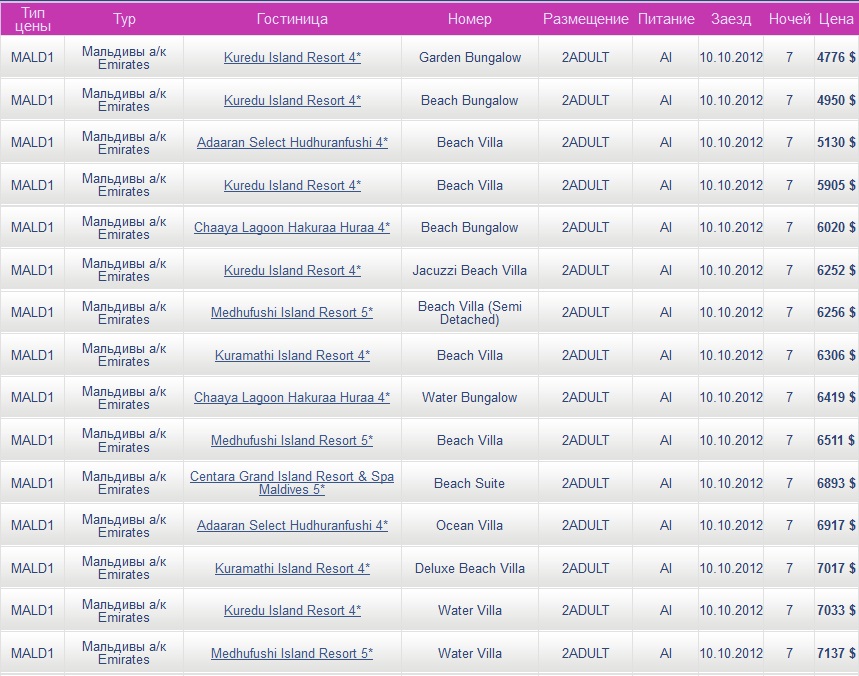Click the Номер column header
Image resolution: width=859 pixels, height=676 pixels.
(x=470, y=19)
